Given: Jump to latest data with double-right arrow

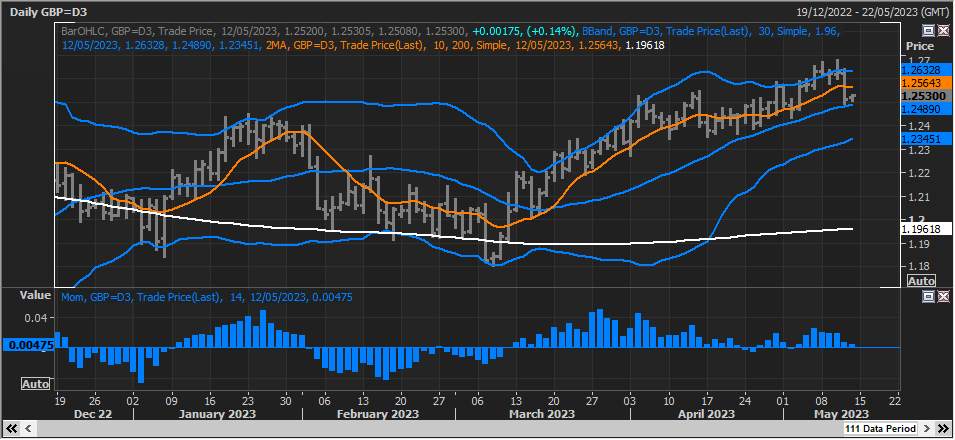Looking at the screenshot, I should click(x=943, y=429).
